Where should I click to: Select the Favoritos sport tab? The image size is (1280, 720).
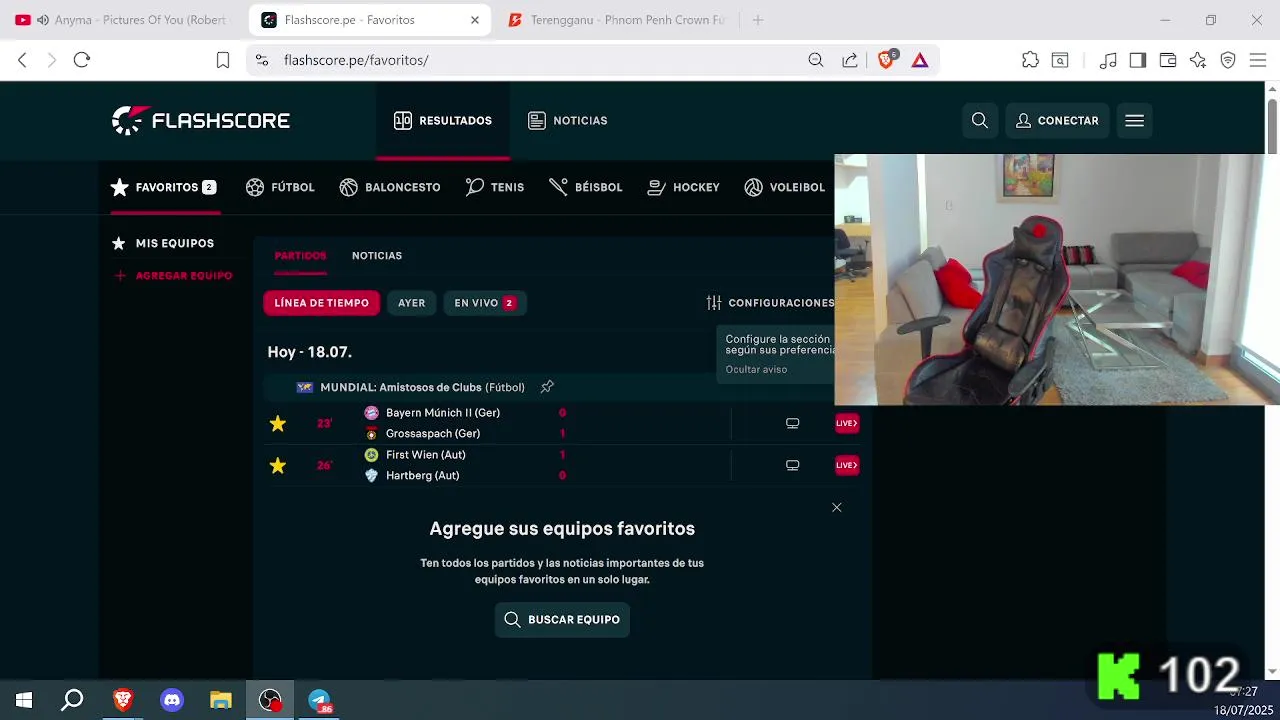pyautogui.click(x=164, y=187)
